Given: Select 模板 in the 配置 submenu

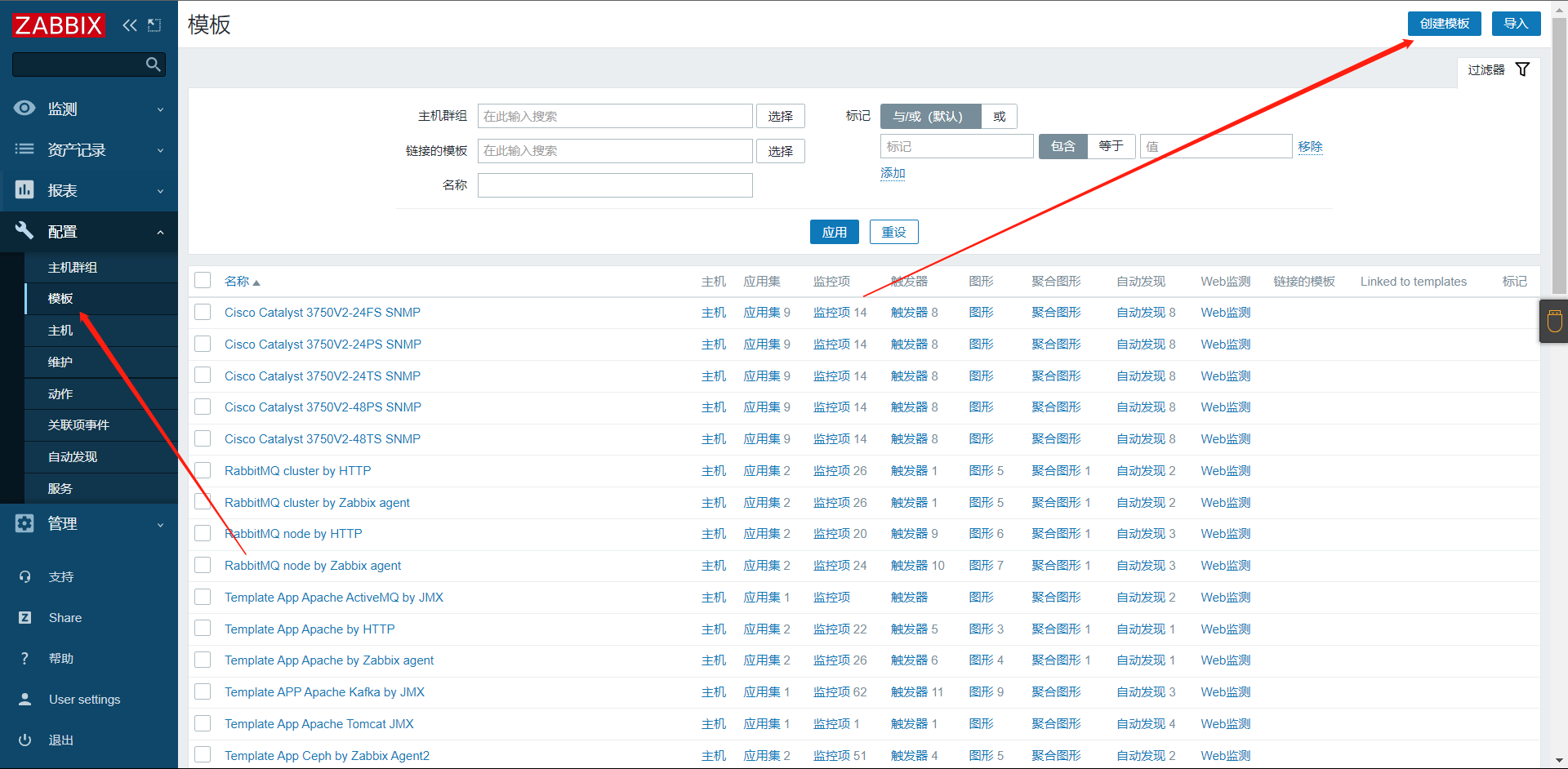Looking at the screenshot, I should (x=101, y=299).
